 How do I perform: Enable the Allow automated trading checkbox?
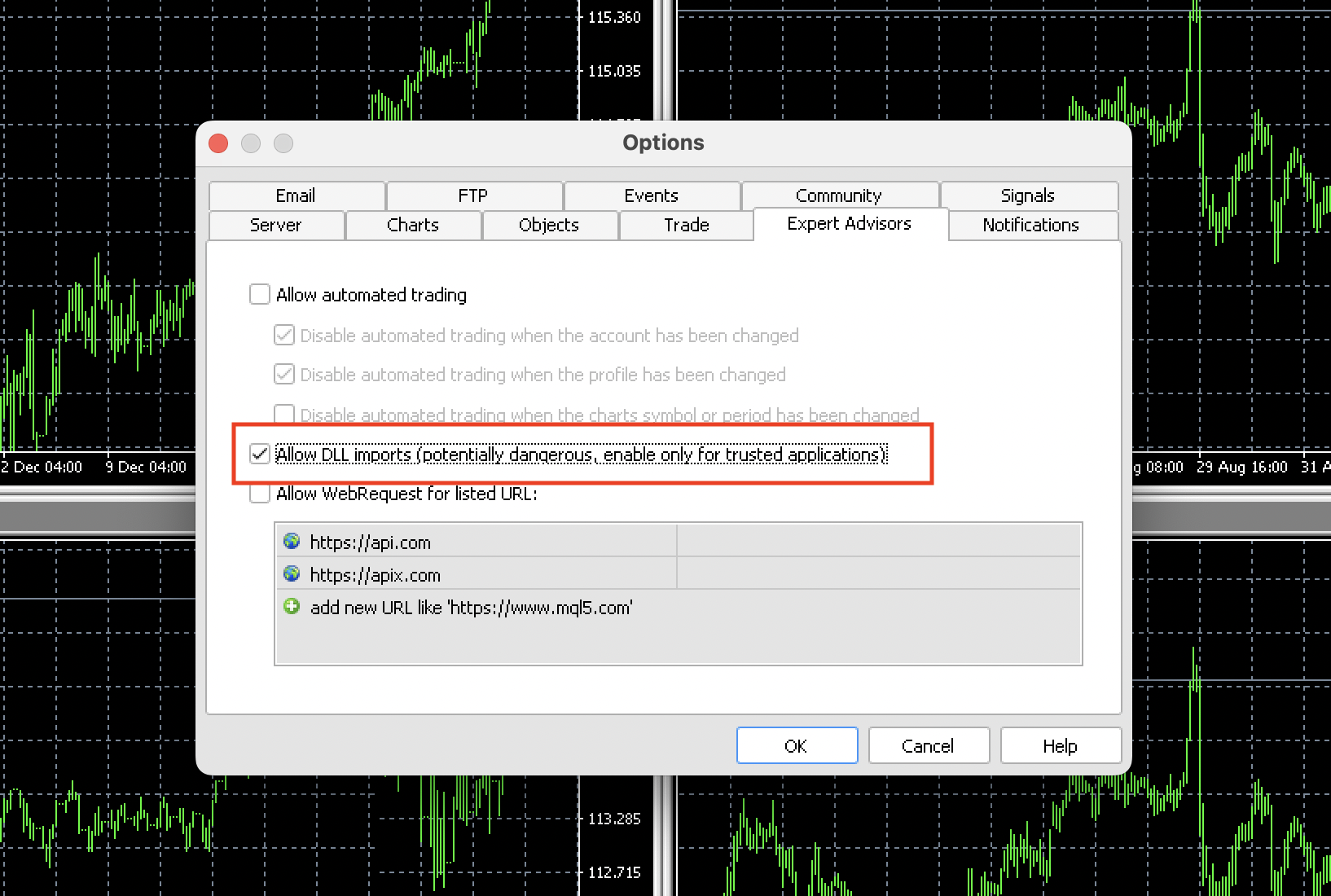tap(260, 294)
